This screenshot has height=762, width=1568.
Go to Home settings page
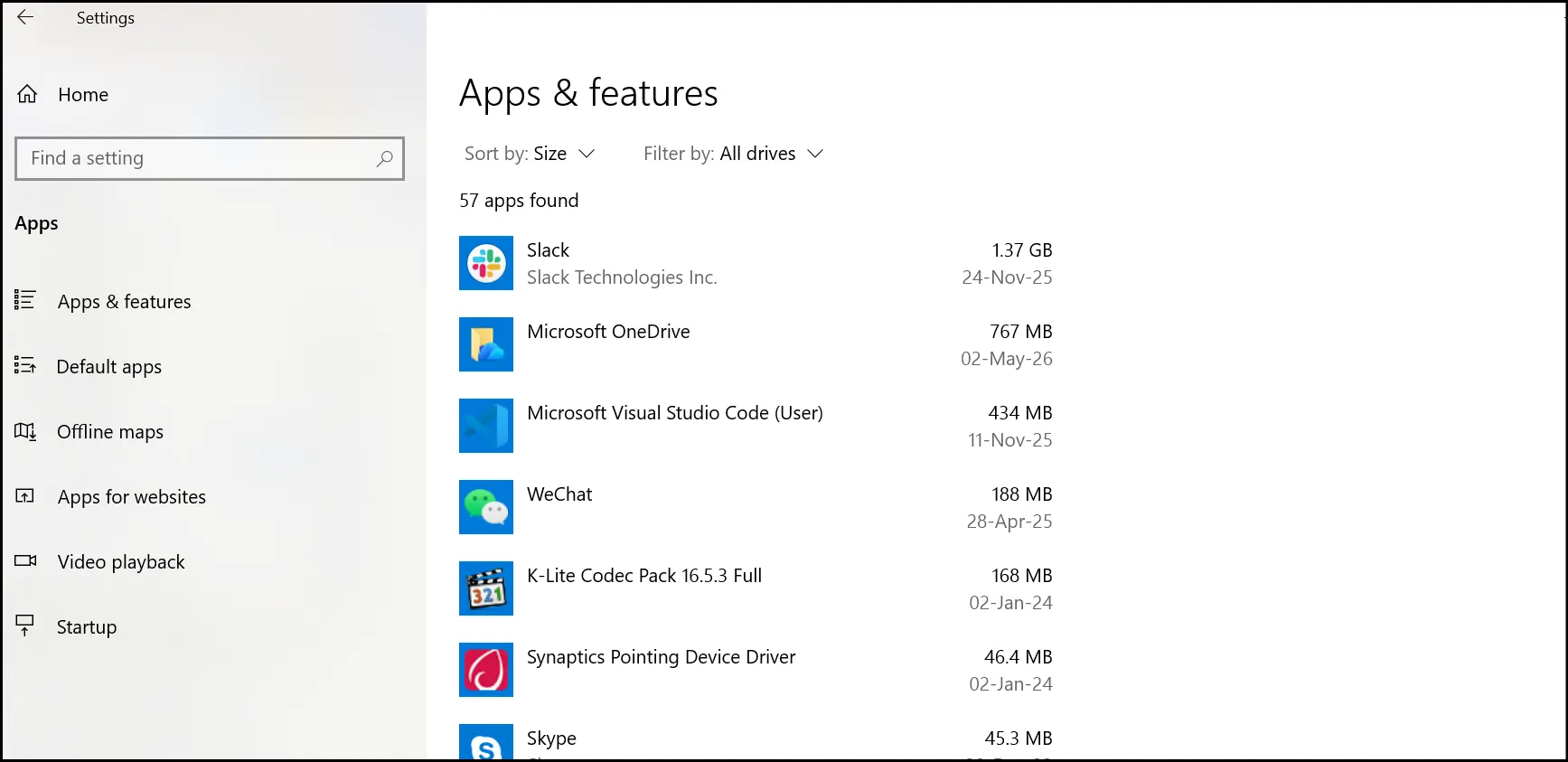(x=83, y=94)
